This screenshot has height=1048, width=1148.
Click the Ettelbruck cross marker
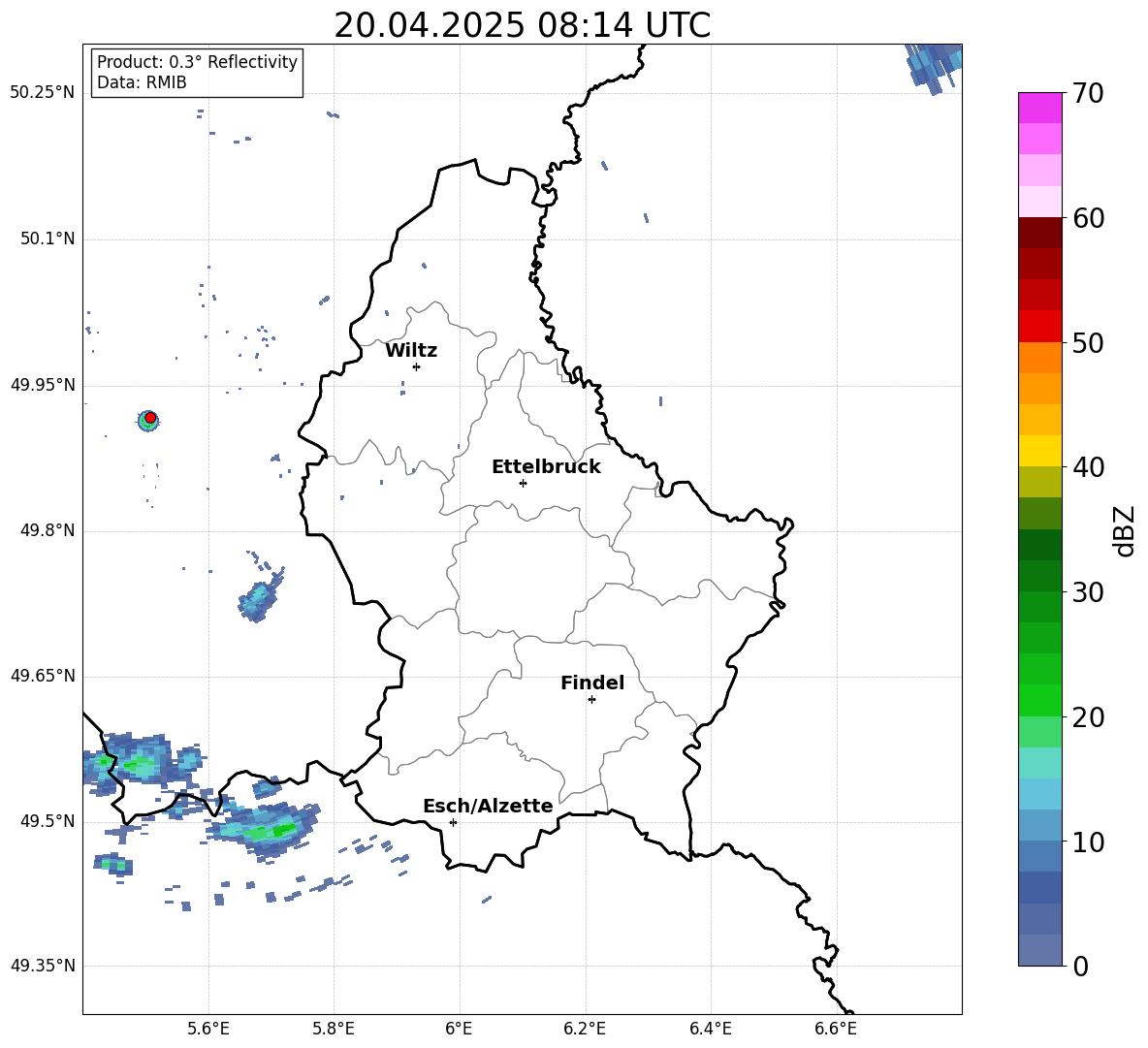523,483
